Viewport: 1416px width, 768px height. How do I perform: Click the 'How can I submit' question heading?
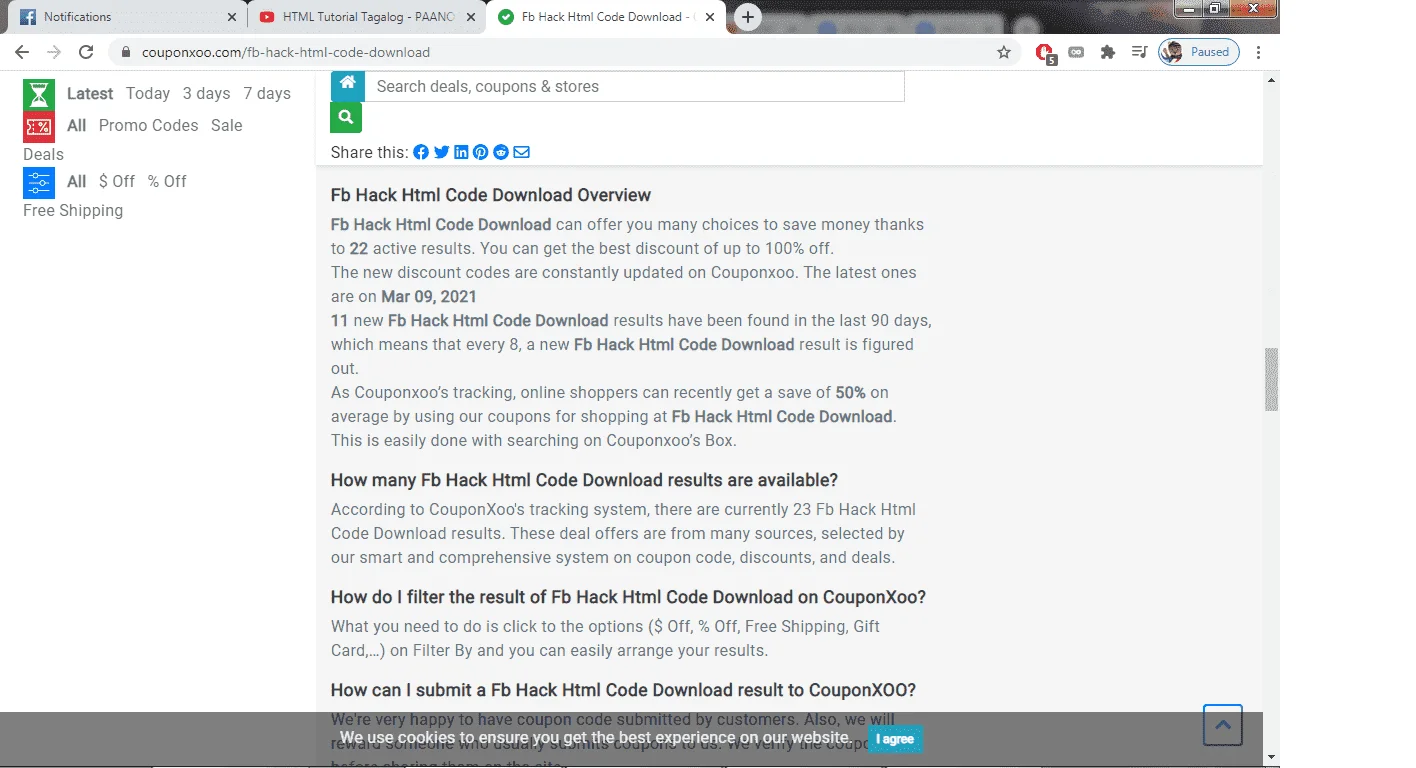[623, 690]
